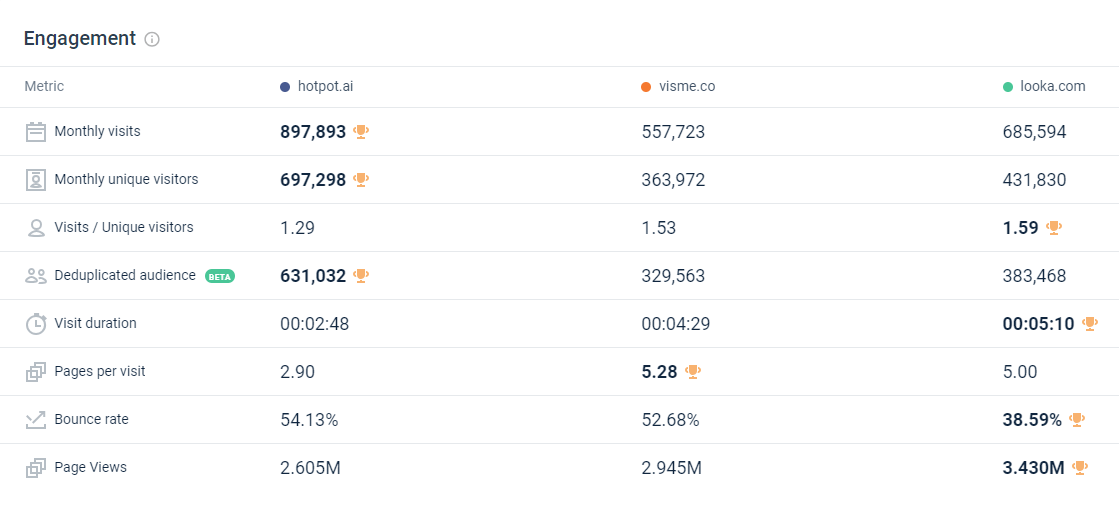This screenshot has width=1119, height=512.
Task: Click the trophy next to 00:05:10 duration
Action: [1089, 323]
